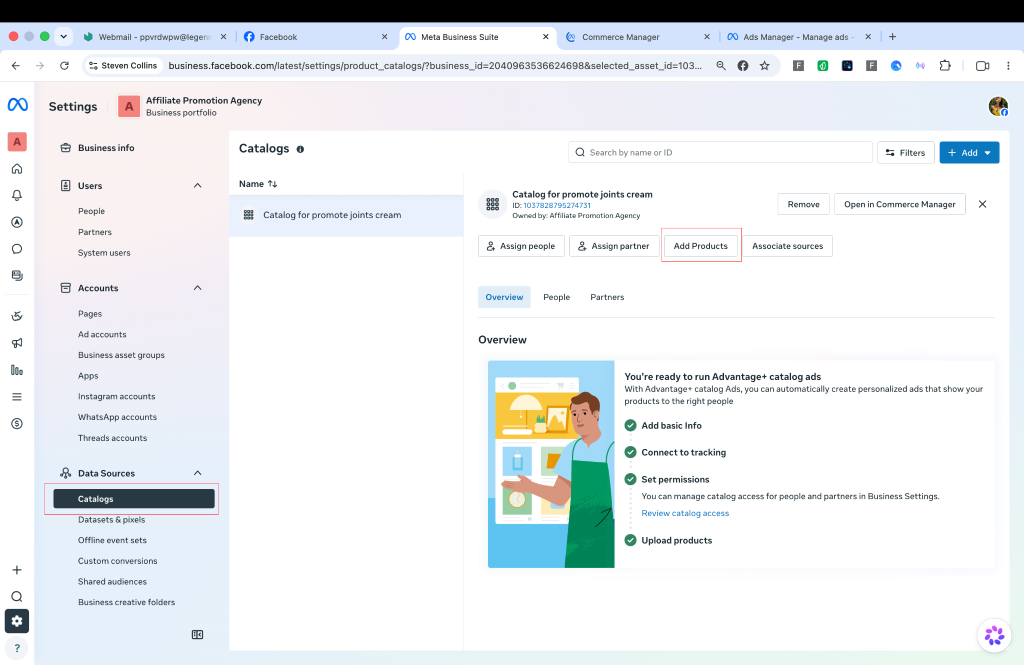Click the Remove button
This screenshot has height=665, width=1024.
803,204
